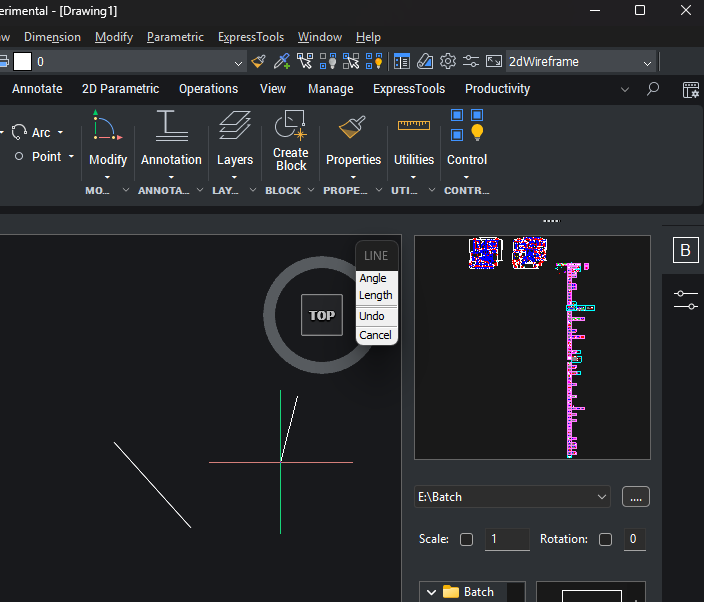This screenshot has width=704, height=602.
Task: Switch to the Productivity ribbon tab
Action: [497, 89]
